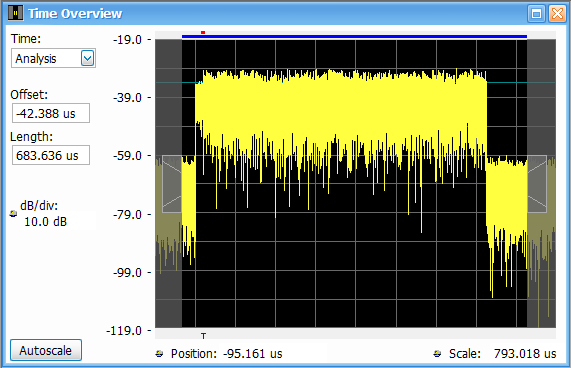The height and width of the screenshot is (368, 571).
Task: Click the small red marker above graph
Action: 203,32
